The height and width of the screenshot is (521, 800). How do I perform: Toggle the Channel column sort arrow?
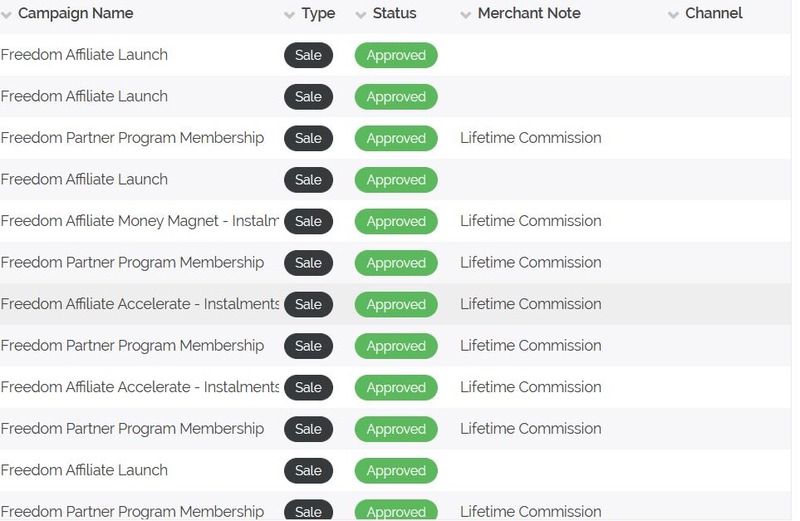click(673, 15)
